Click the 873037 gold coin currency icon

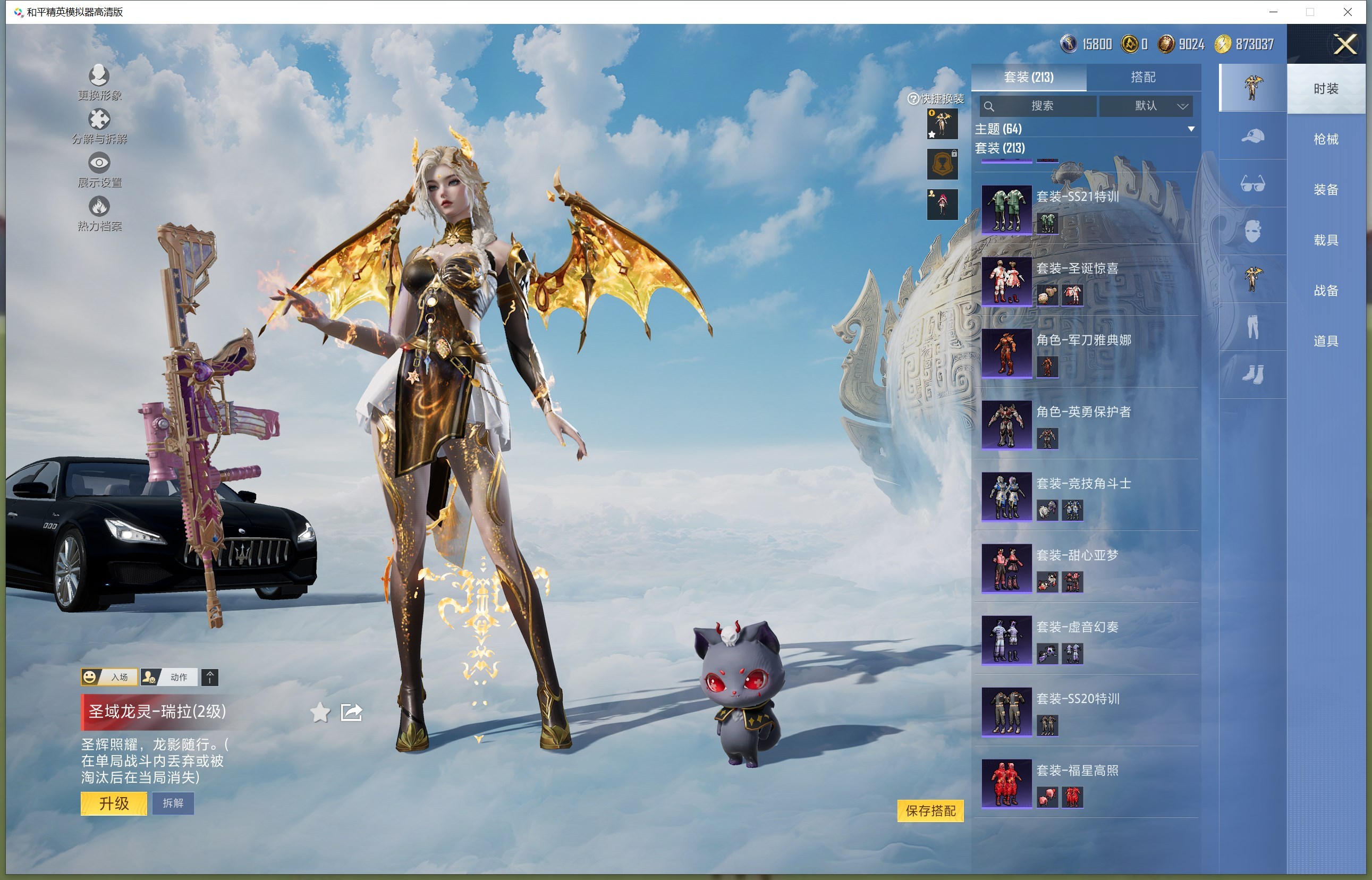click(1222, 44)
